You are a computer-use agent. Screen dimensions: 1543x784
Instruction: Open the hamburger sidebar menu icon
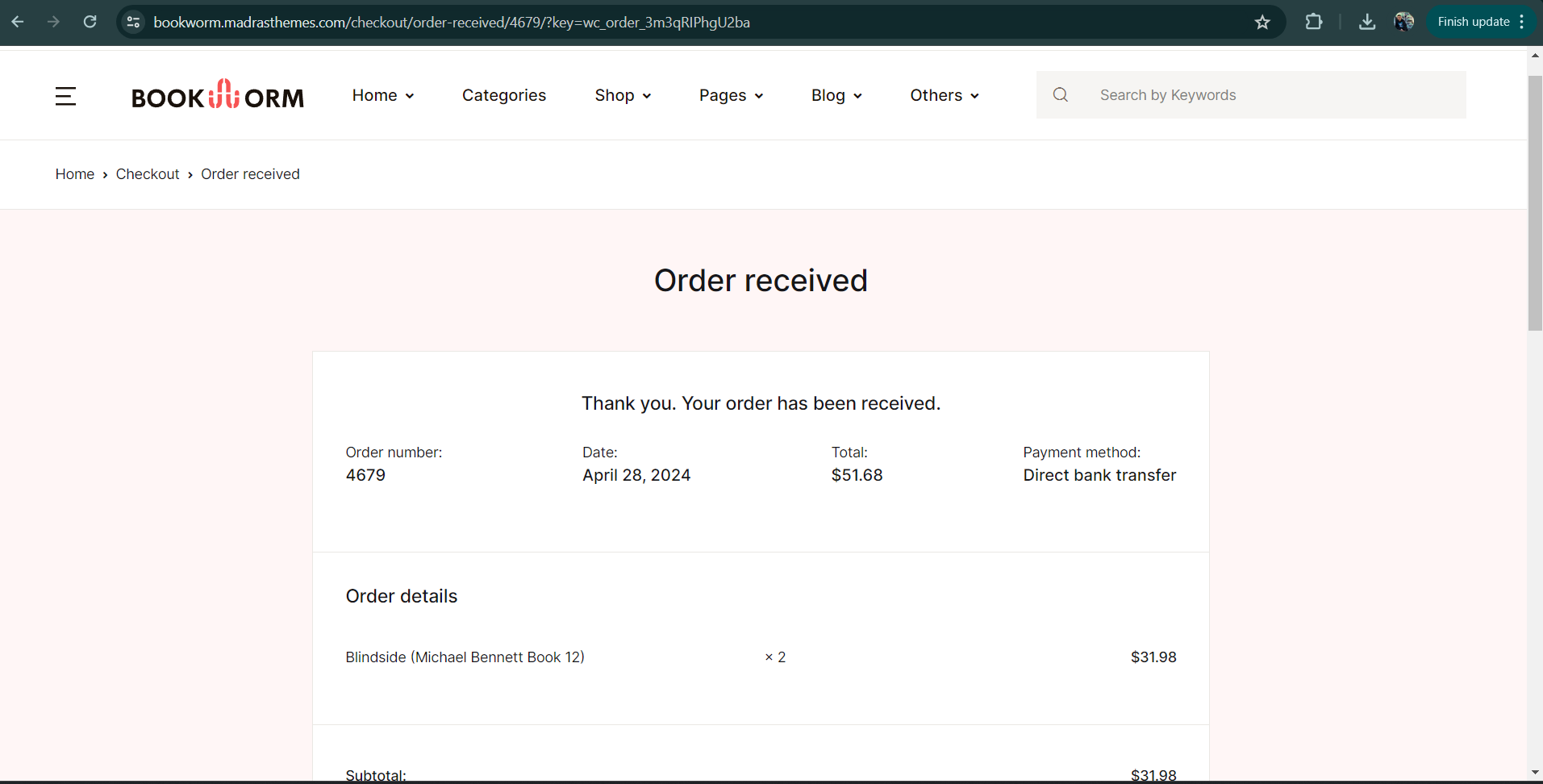pyautogui.click(x=65, y=96)
